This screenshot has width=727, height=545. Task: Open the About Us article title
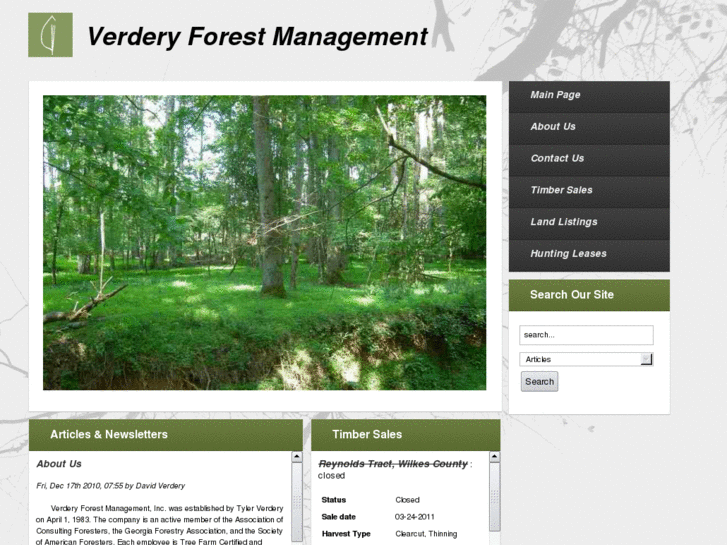click(59, 464)
